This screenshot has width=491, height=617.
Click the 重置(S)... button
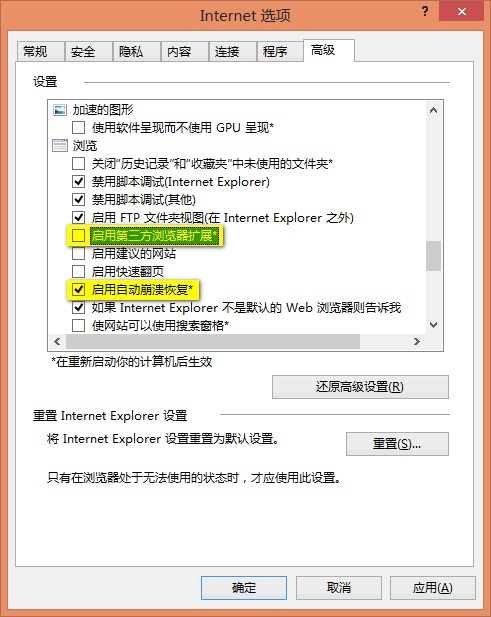click(x=397, y=444)
